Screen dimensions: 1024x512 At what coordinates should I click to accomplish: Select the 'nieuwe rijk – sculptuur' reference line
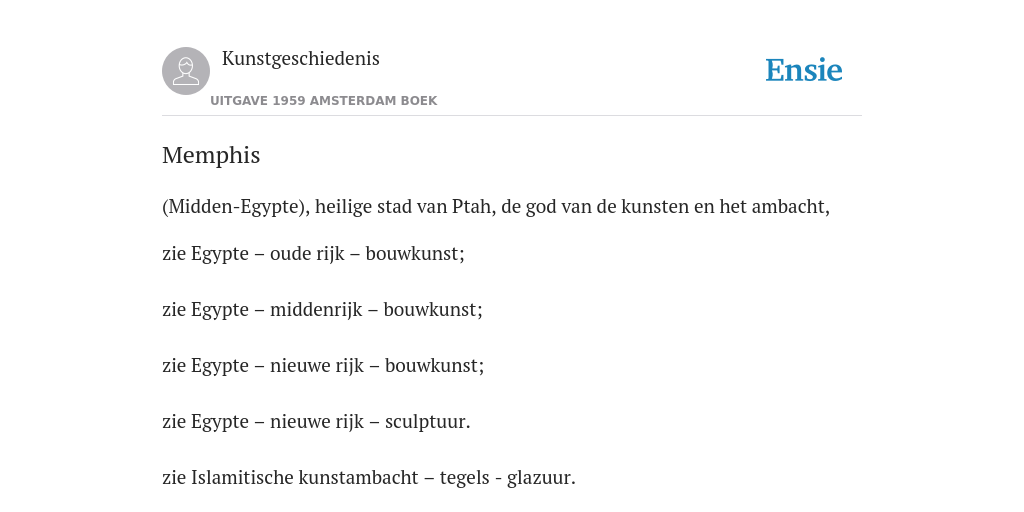point(316,422)
